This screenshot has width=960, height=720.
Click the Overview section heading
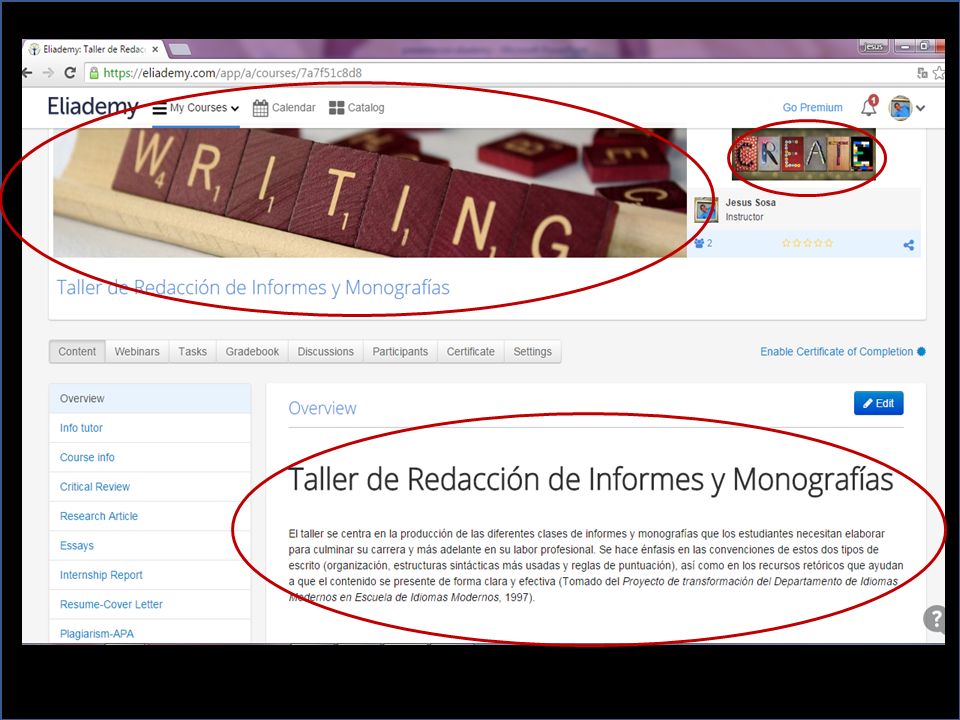point(322,408)
